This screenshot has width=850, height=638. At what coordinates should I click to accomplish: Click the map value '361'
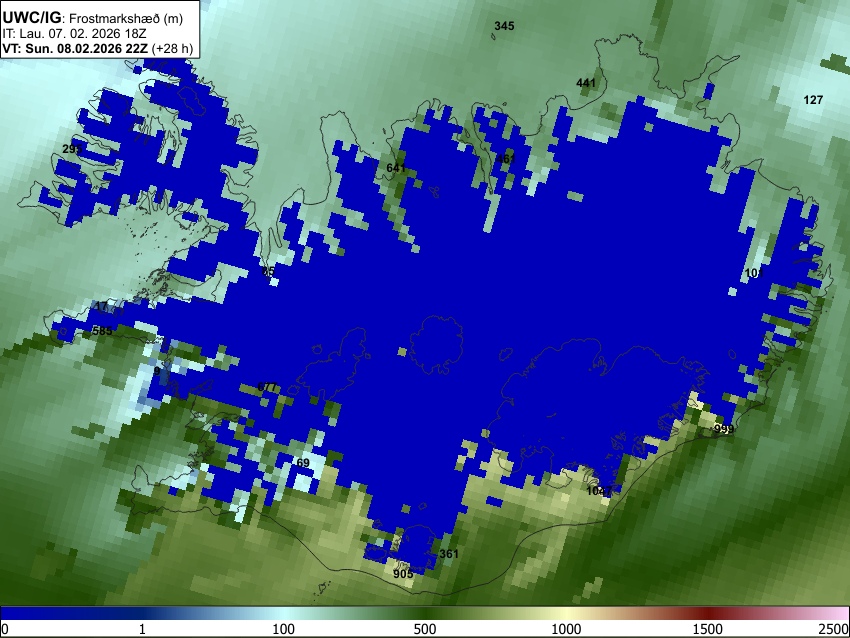pyautogui.click(x=448, y=554)
